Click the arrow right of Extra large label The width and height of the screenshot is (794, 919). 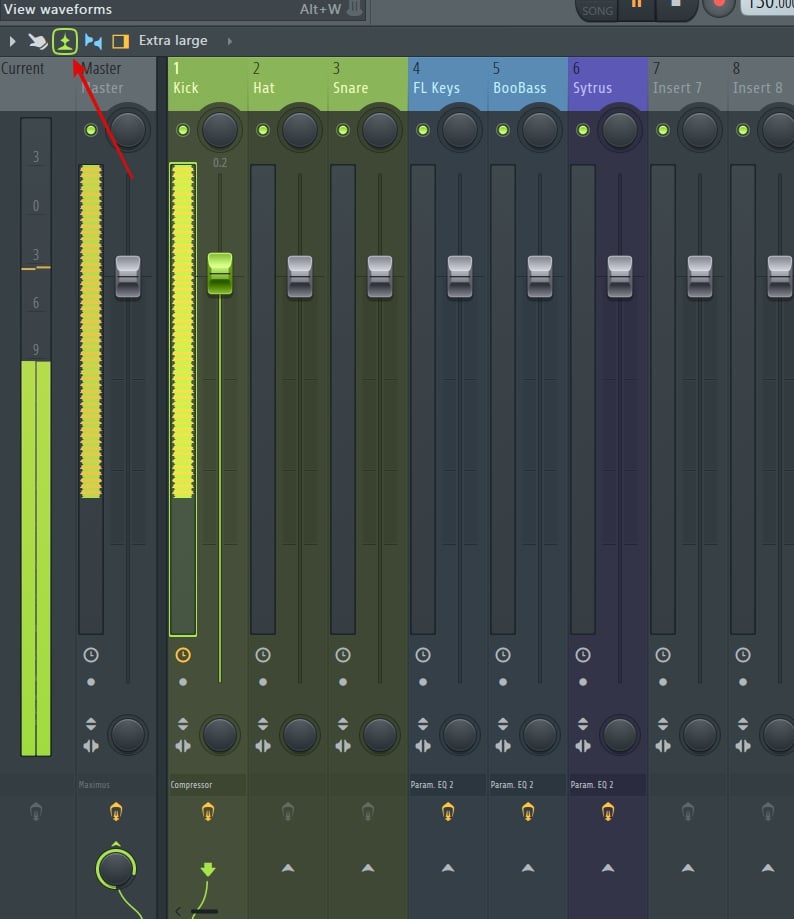[227, 41]
